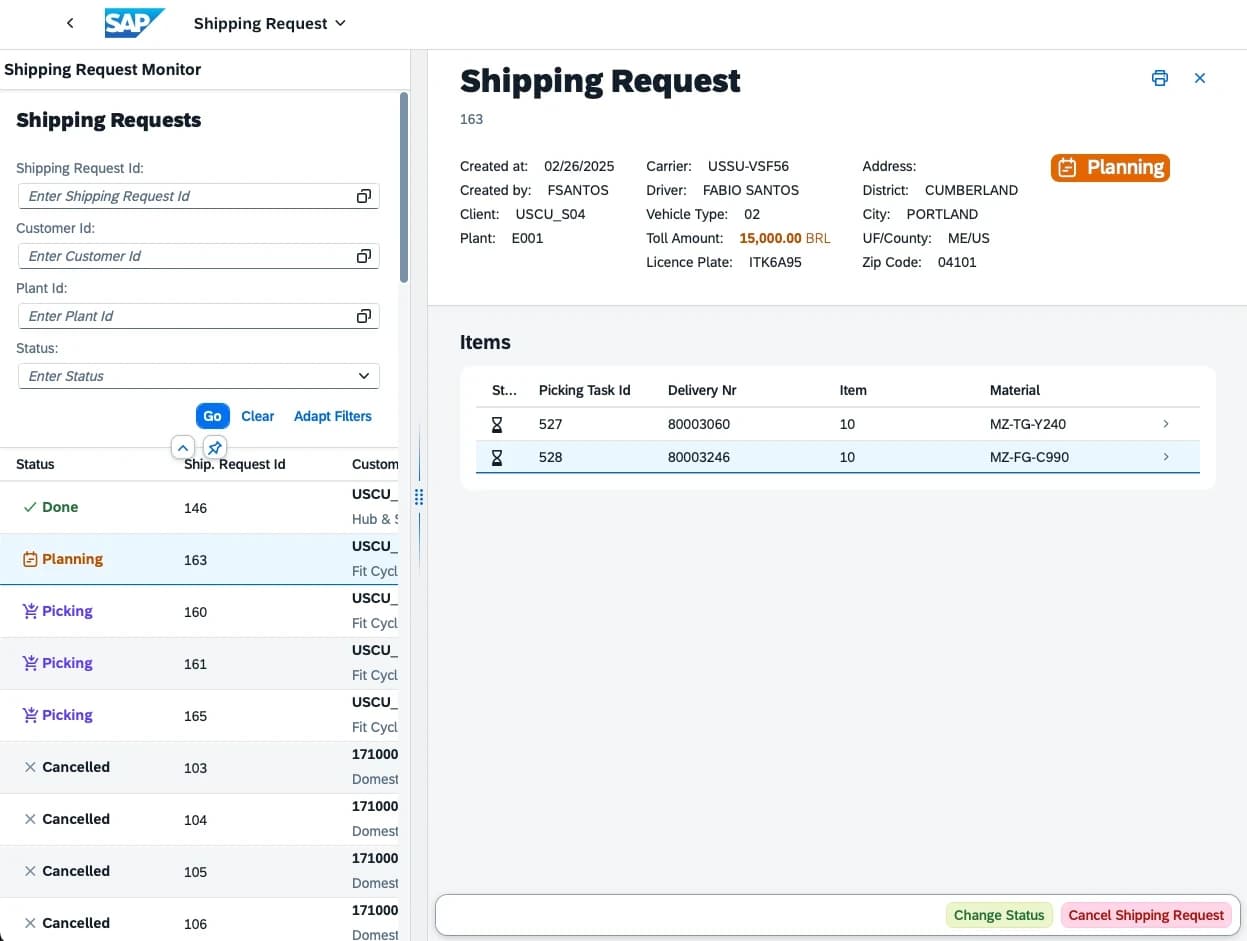This screenshot has width=1247, height=941.
Task: Click the back arrow next to SAP logo
Action: [69, 23]
